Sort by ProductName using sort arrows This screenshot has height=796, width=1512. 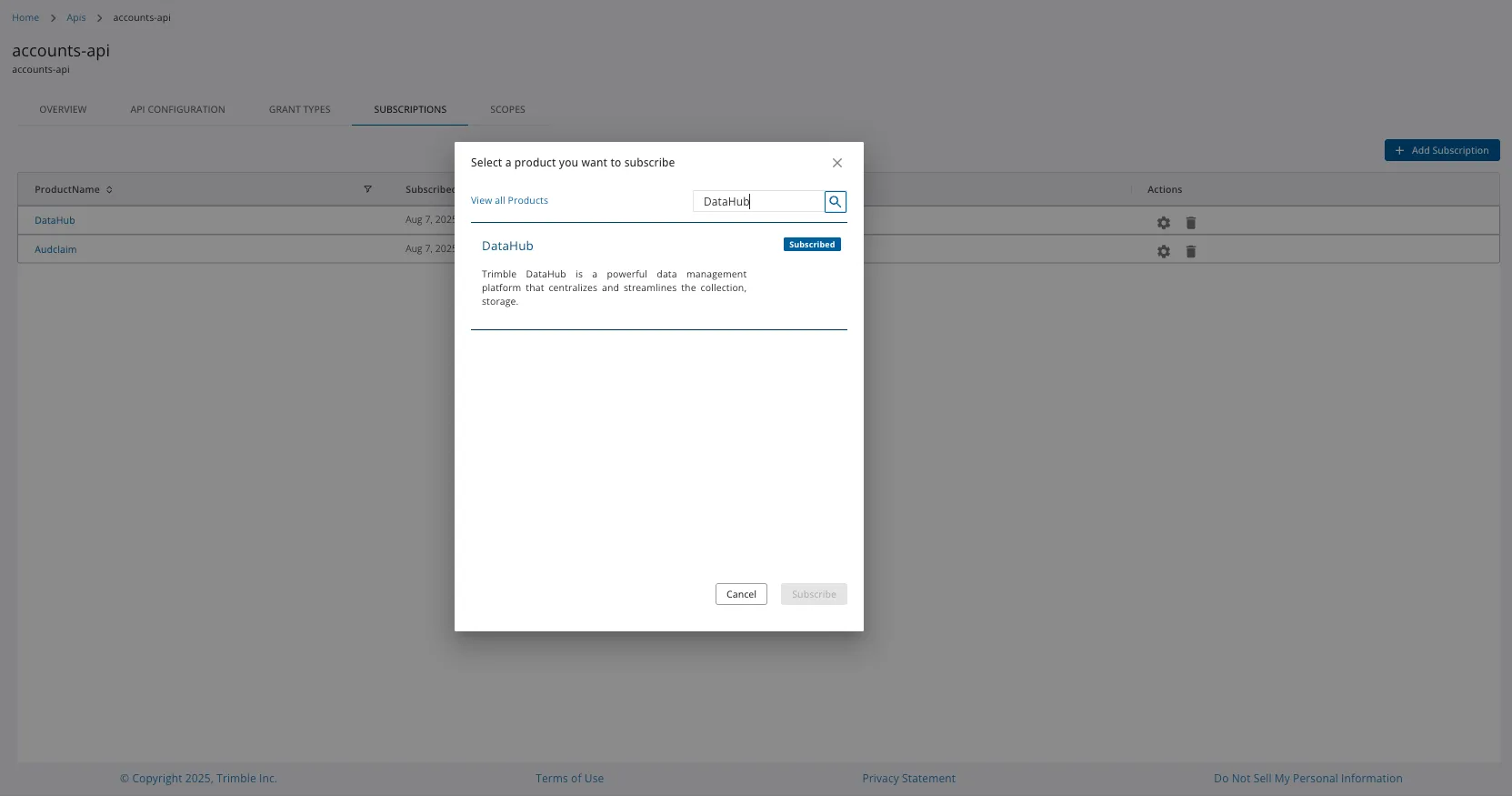109,190
